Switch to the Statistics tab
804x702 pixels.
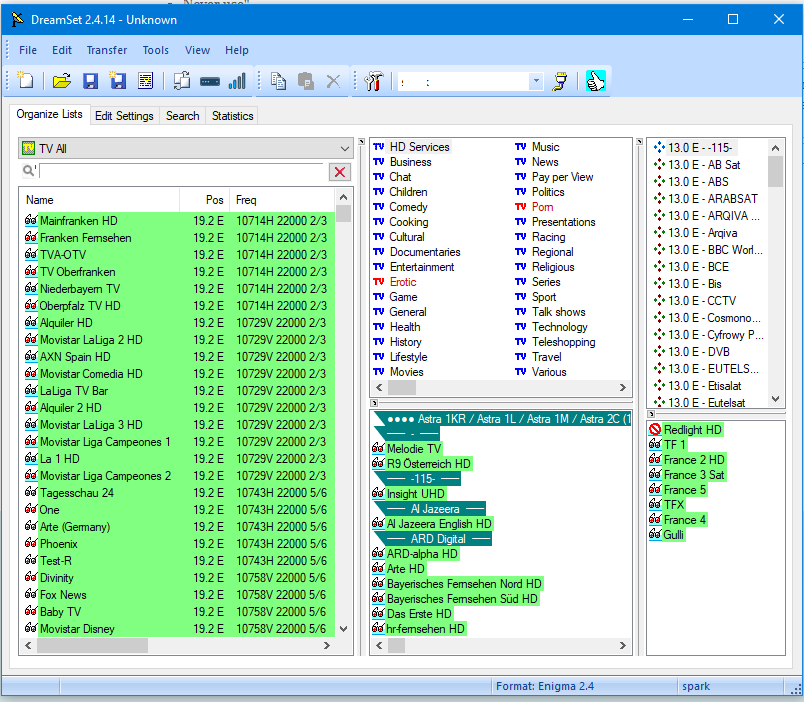coord(232,116)
